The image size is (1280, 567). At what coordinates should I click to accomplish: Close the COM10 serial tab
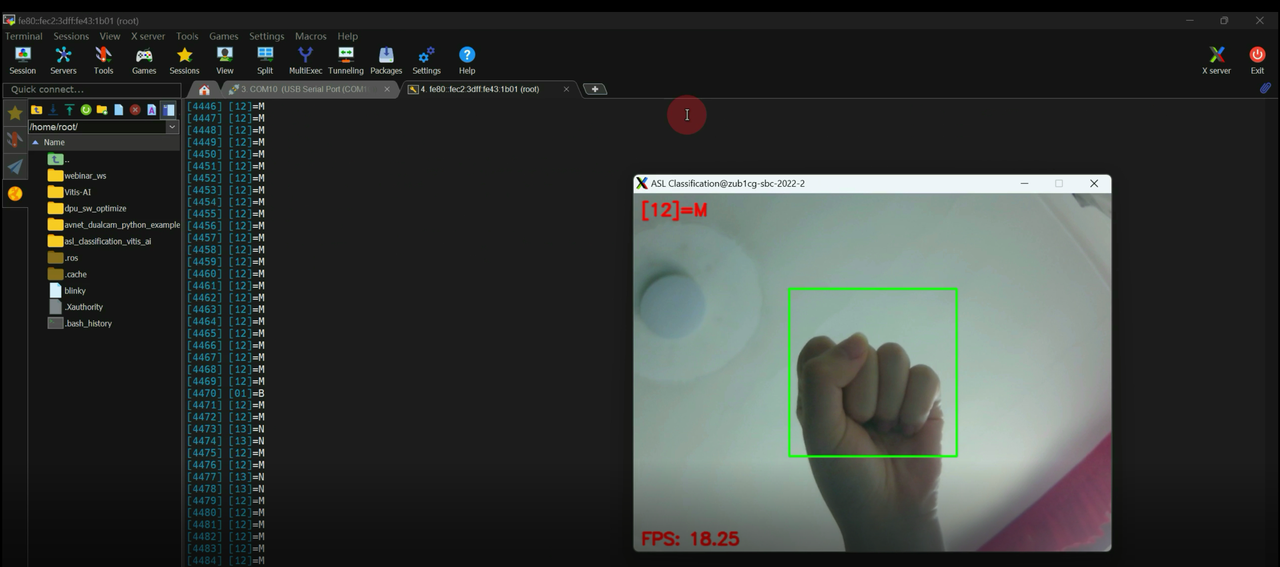pos(388,89)
